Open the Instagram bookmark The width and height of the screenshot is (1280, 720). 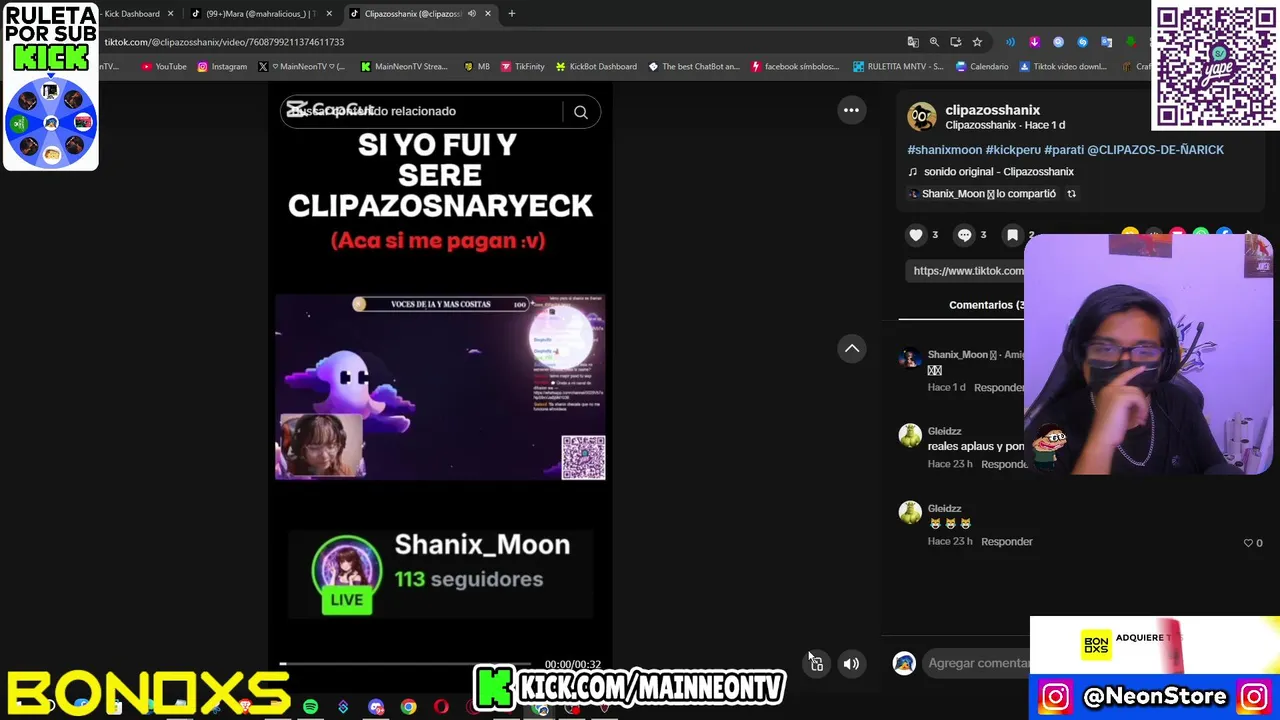[x=222, y=67]
